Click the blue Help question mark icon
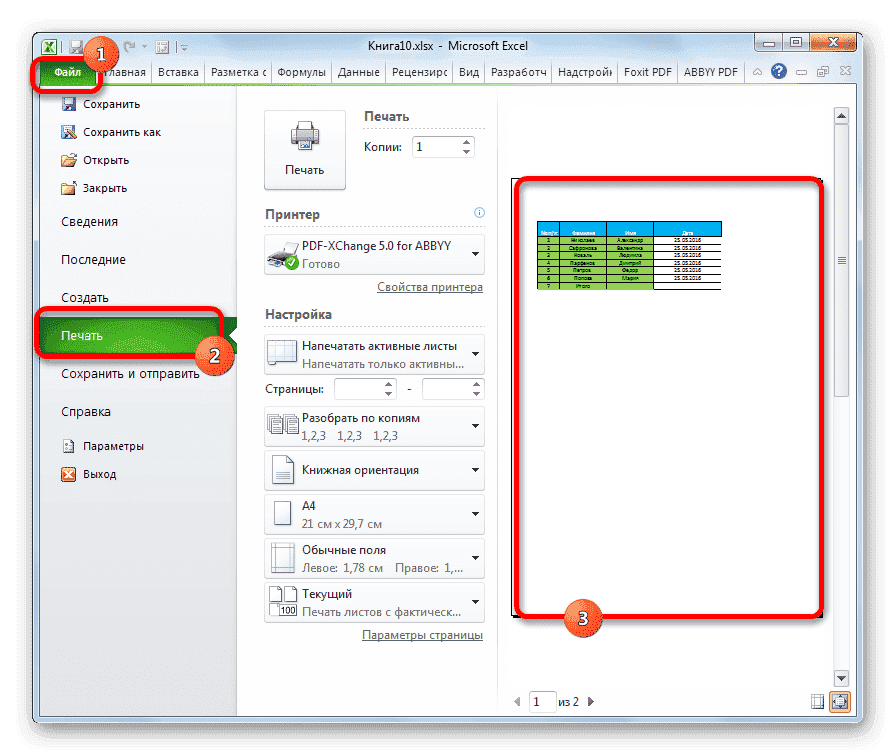Viewport: 896px width, 756px height. 779,72
